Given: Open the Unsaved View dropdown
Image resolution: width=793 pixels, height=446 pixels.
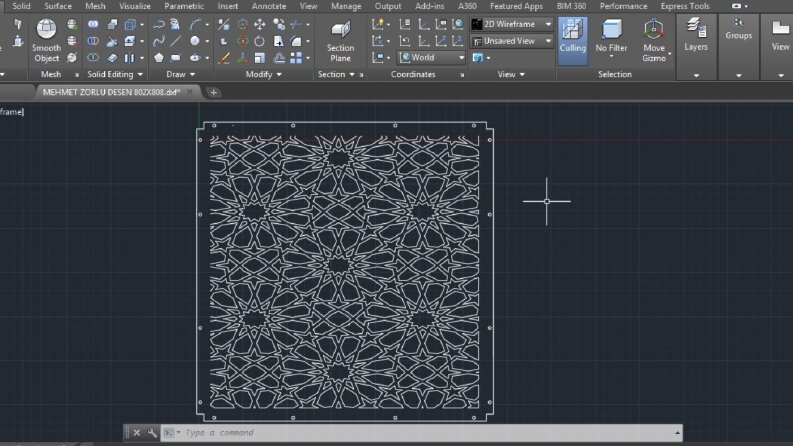Looking at the screenshot, I should point(512,41).
